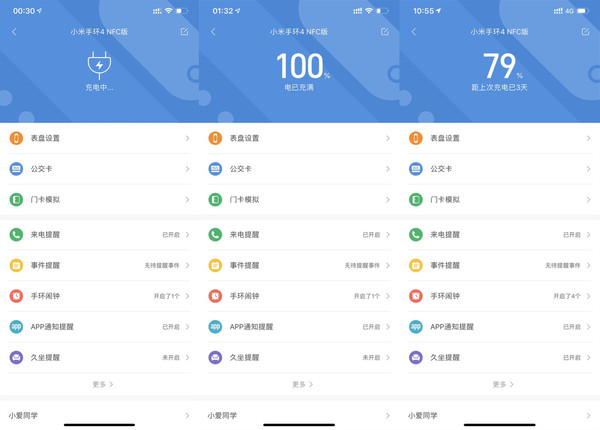This screenshot has width=600, height=430.
Task: Tap edit icon on the charging screen
Action: pyautogui.click(x=184, y=31)
